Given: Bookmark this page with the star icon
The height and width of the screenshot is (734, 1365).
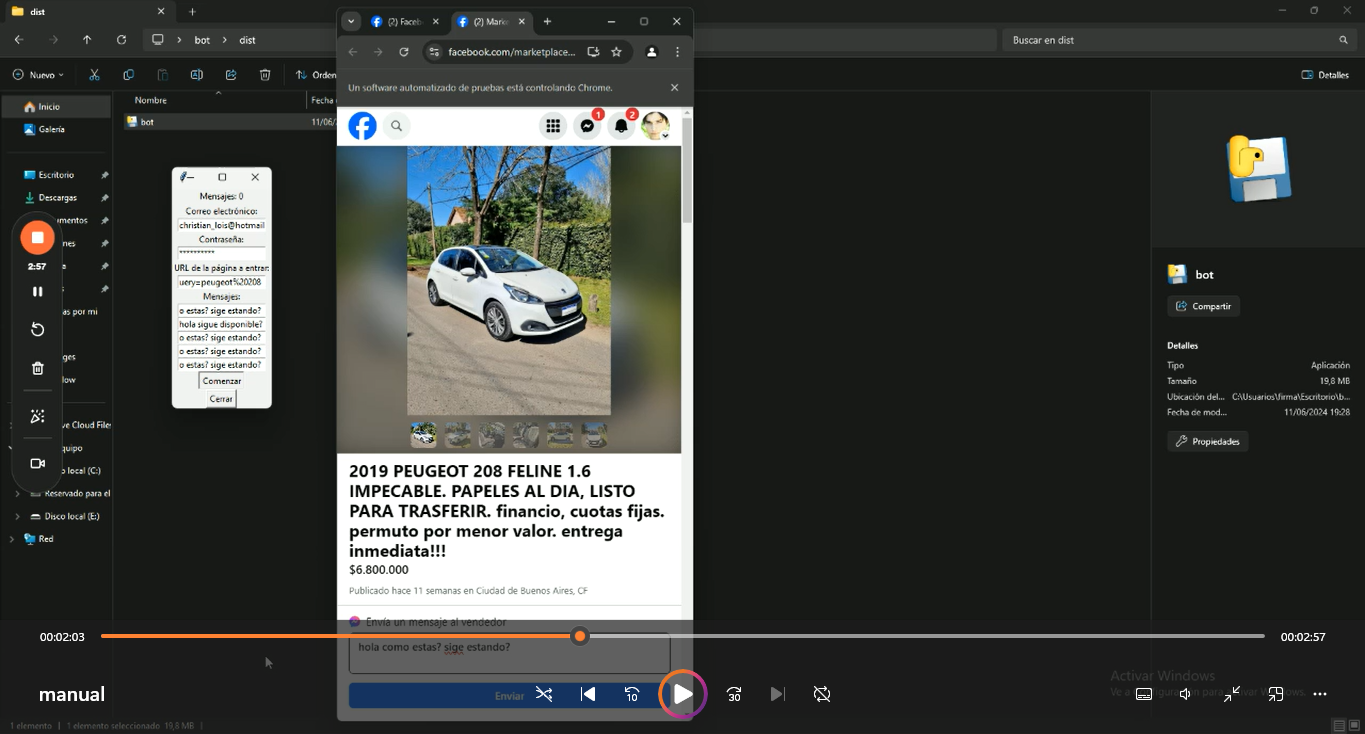Looking at the screenshot, I should 616,52.
